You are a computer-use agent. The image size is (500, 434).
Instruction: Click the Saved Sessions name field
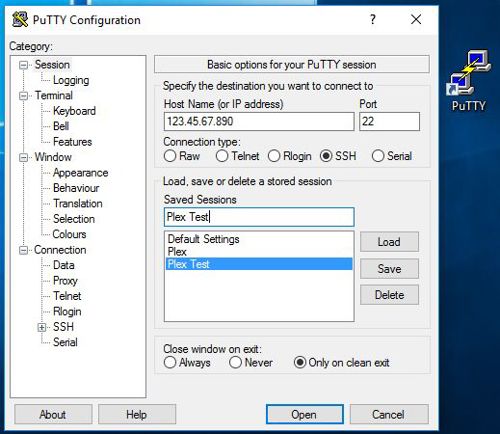pos(259,217)
